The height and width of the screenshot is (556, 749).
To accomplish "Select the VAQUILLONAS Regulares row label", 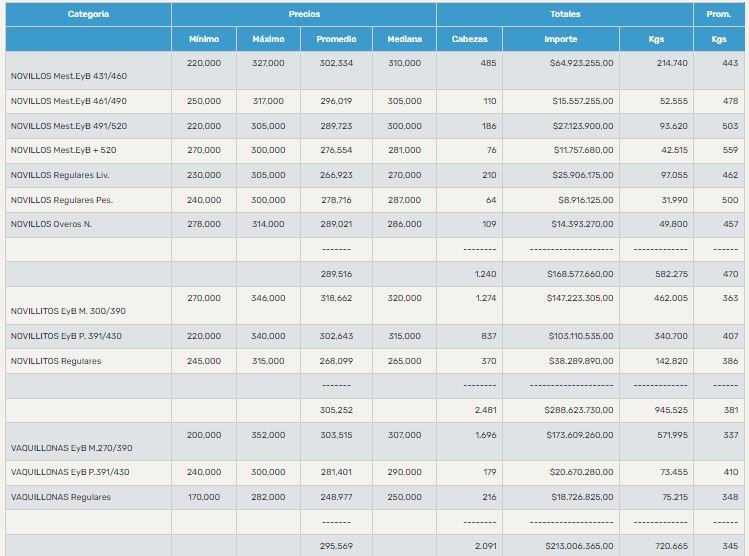I will tap(60, 497).
